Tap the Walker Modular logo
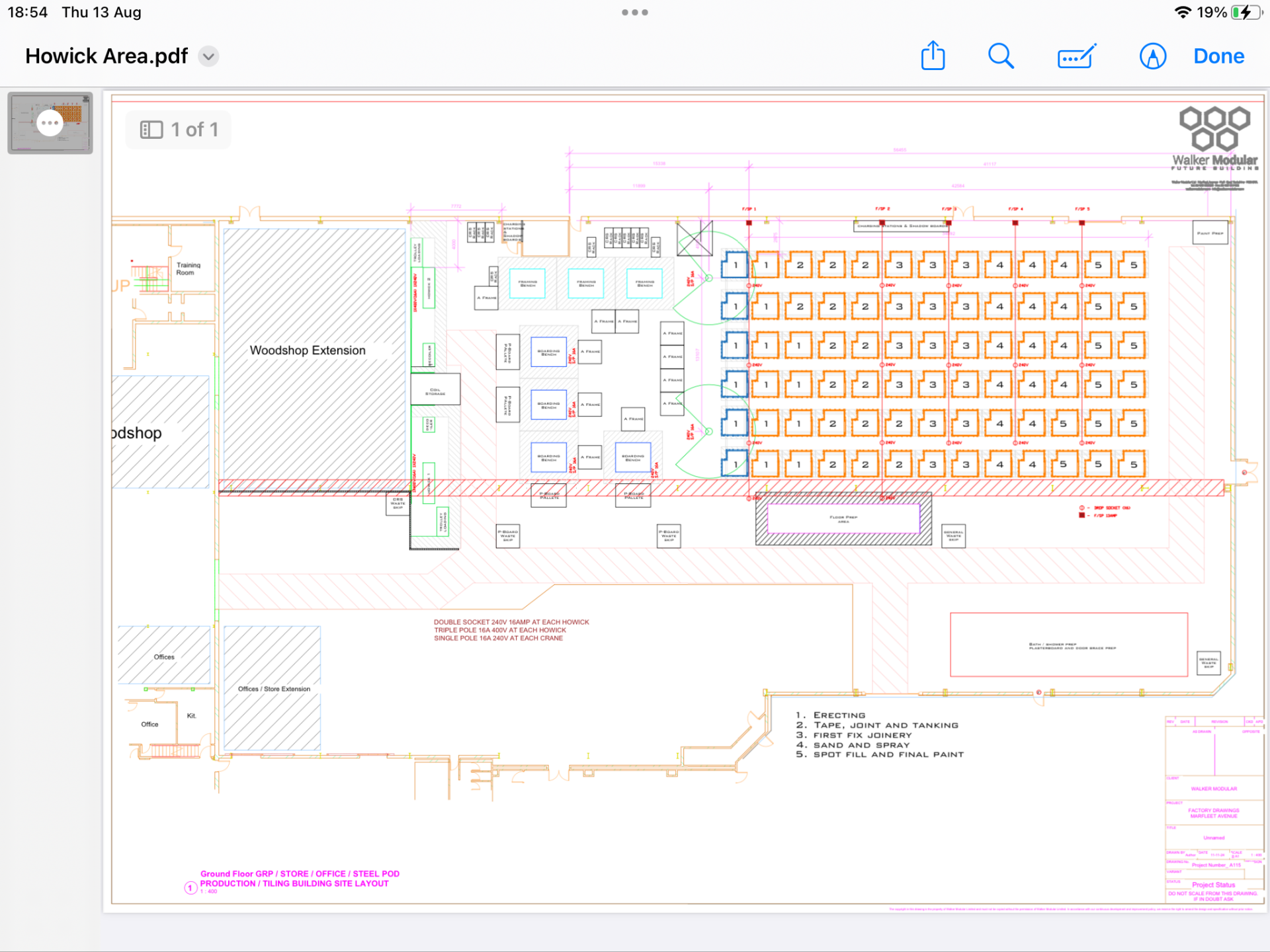The width and height of the screenshot is (1270, 952). coord(1214,139)
